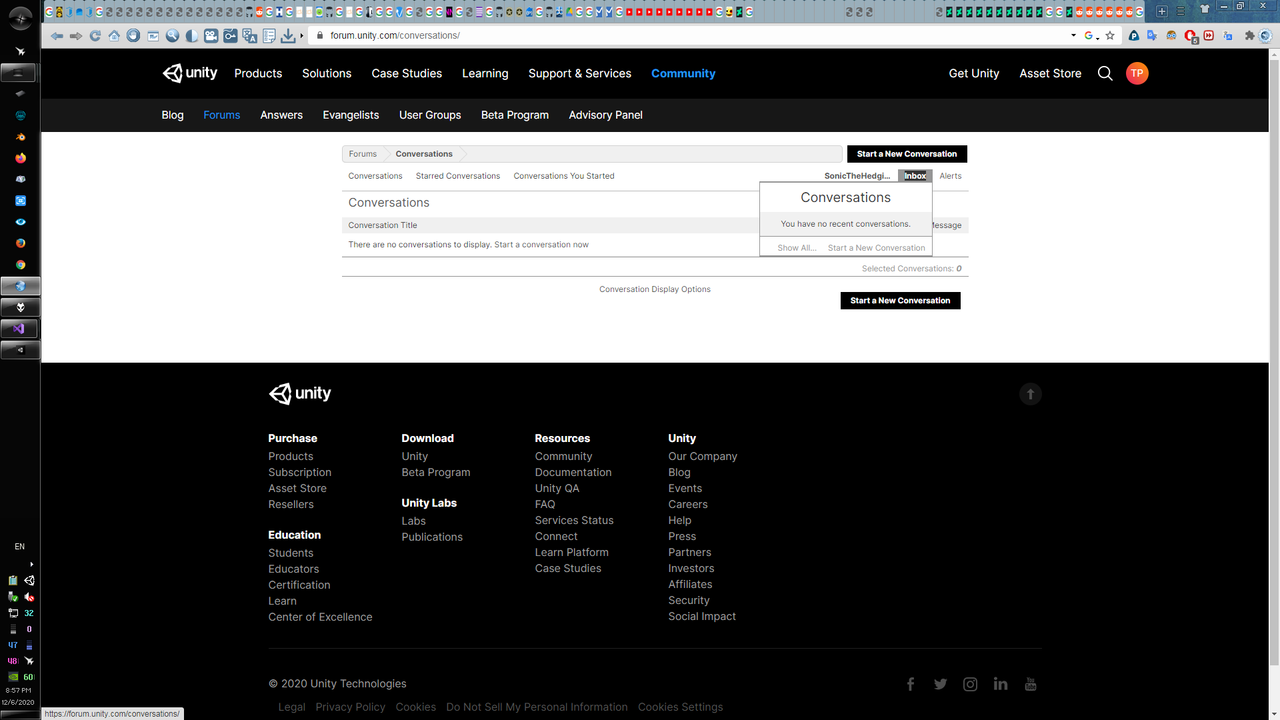Viewport: 1280px width, 720px height.
Task: Click the browser downloads arrow icon
Action: coord(288,35)
